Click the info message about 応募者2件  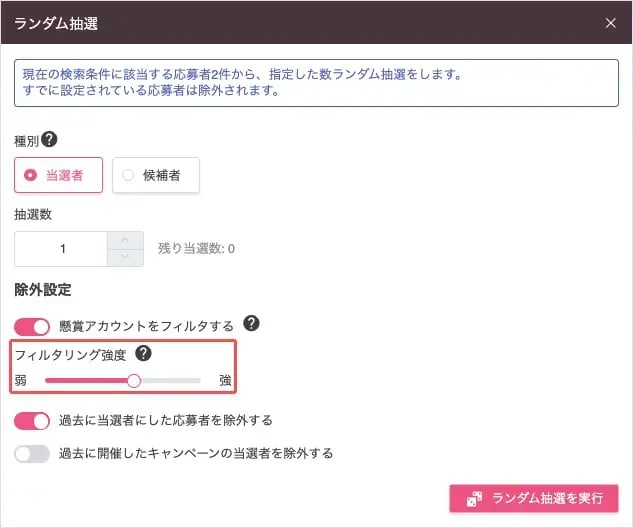pos(316,83)
